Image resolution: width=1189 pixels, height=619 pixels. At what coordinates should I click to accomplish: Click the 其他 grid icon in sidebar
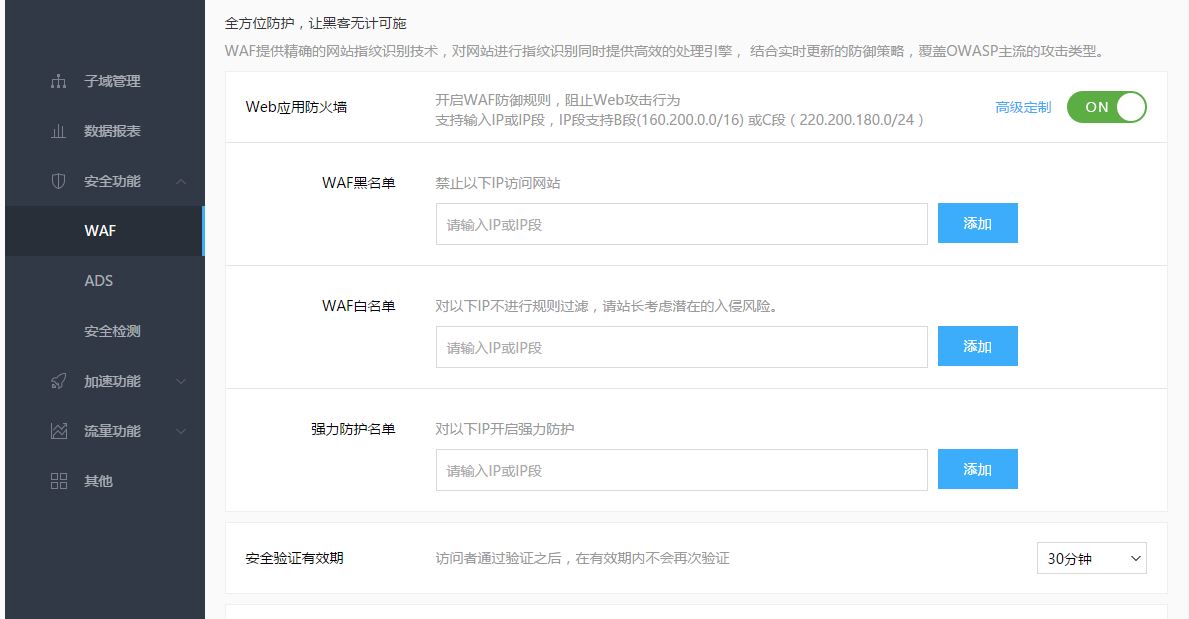[57, 481]
